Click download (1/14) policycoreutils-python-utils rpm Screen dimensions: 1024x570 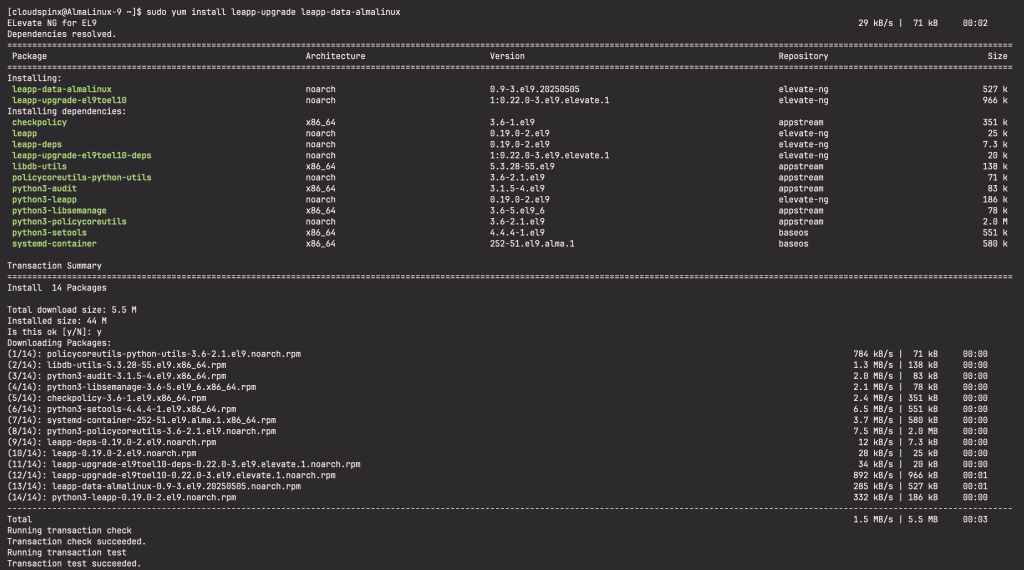(154, 355)
